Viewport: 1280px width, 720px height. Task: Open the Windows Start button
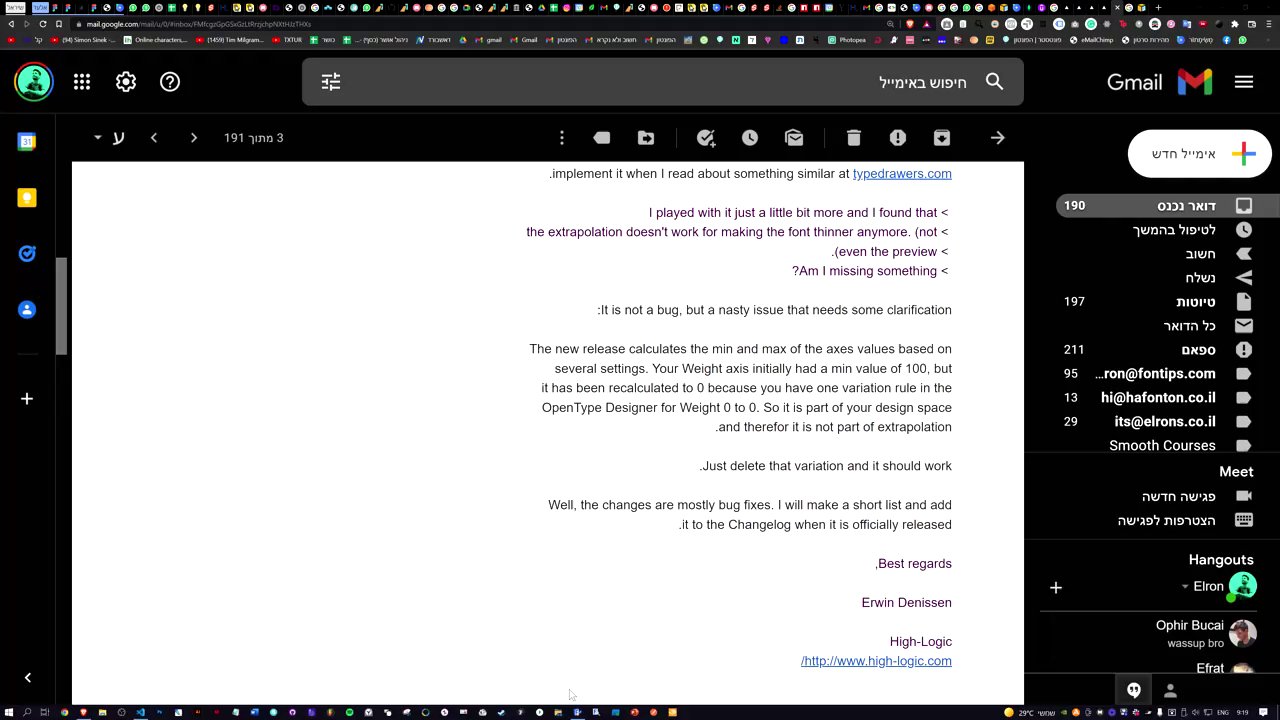(x=8, y=713)
